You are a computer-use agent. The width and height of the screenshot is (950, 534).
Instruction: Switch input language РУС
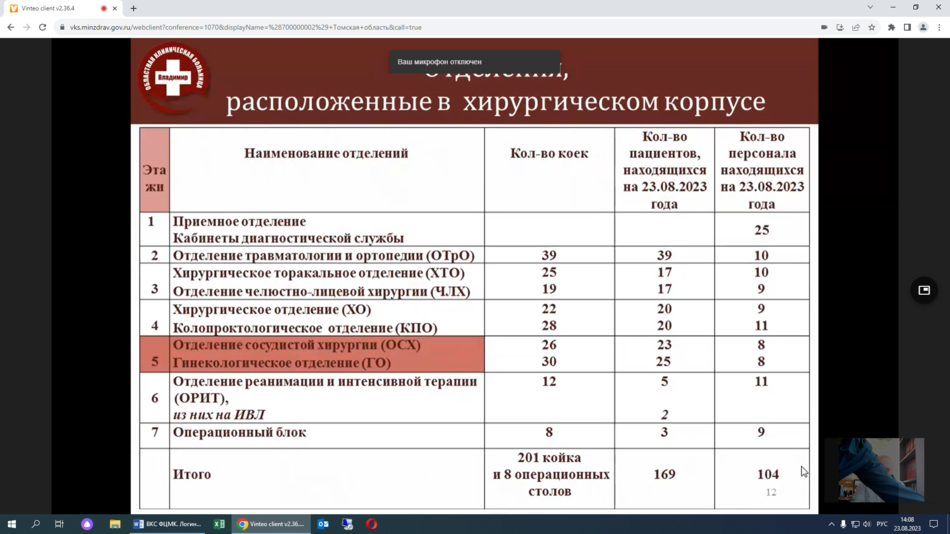882,524
